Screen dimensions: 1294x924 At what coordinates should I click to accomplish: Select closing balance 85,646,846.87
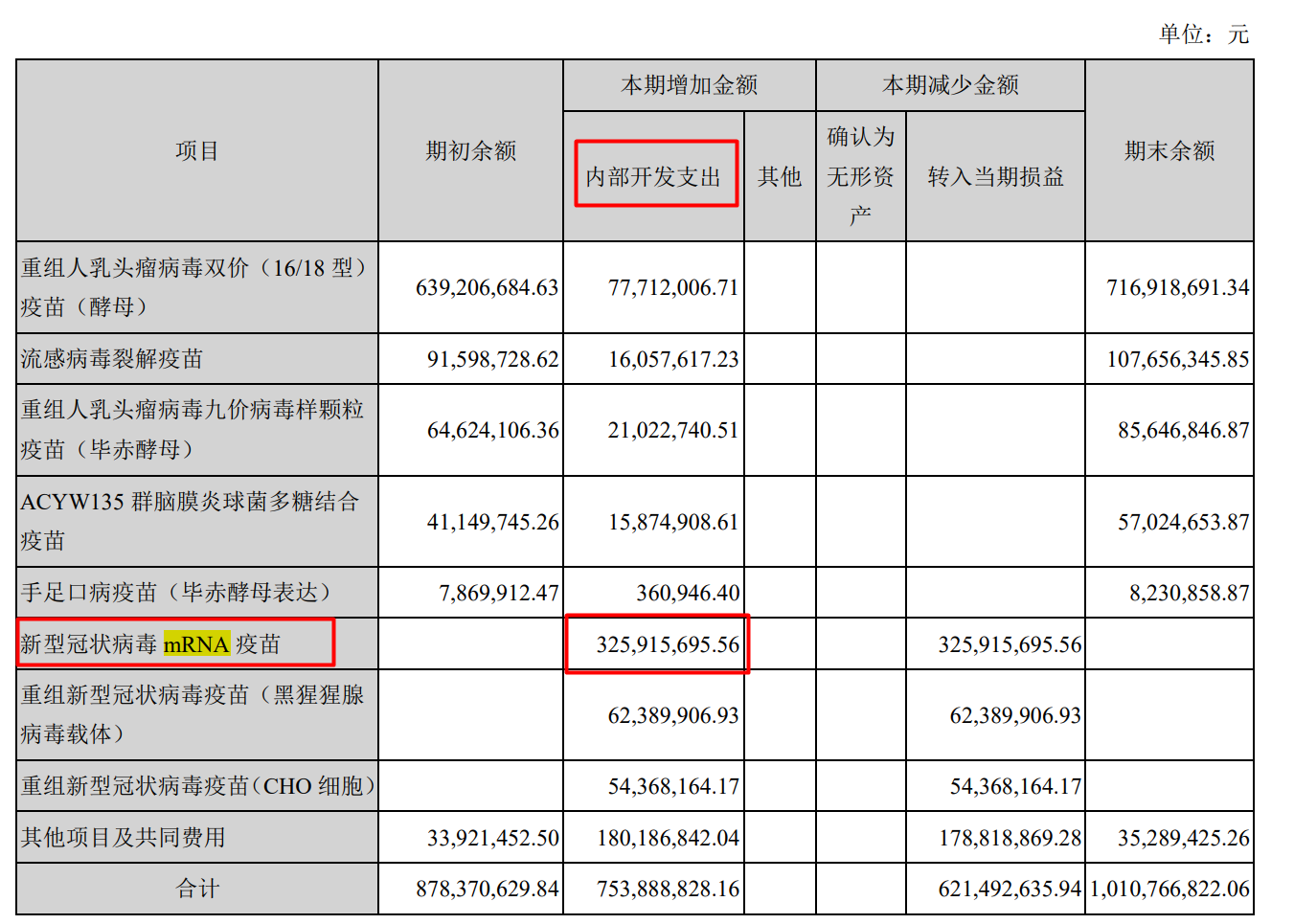pos(1184,430)
